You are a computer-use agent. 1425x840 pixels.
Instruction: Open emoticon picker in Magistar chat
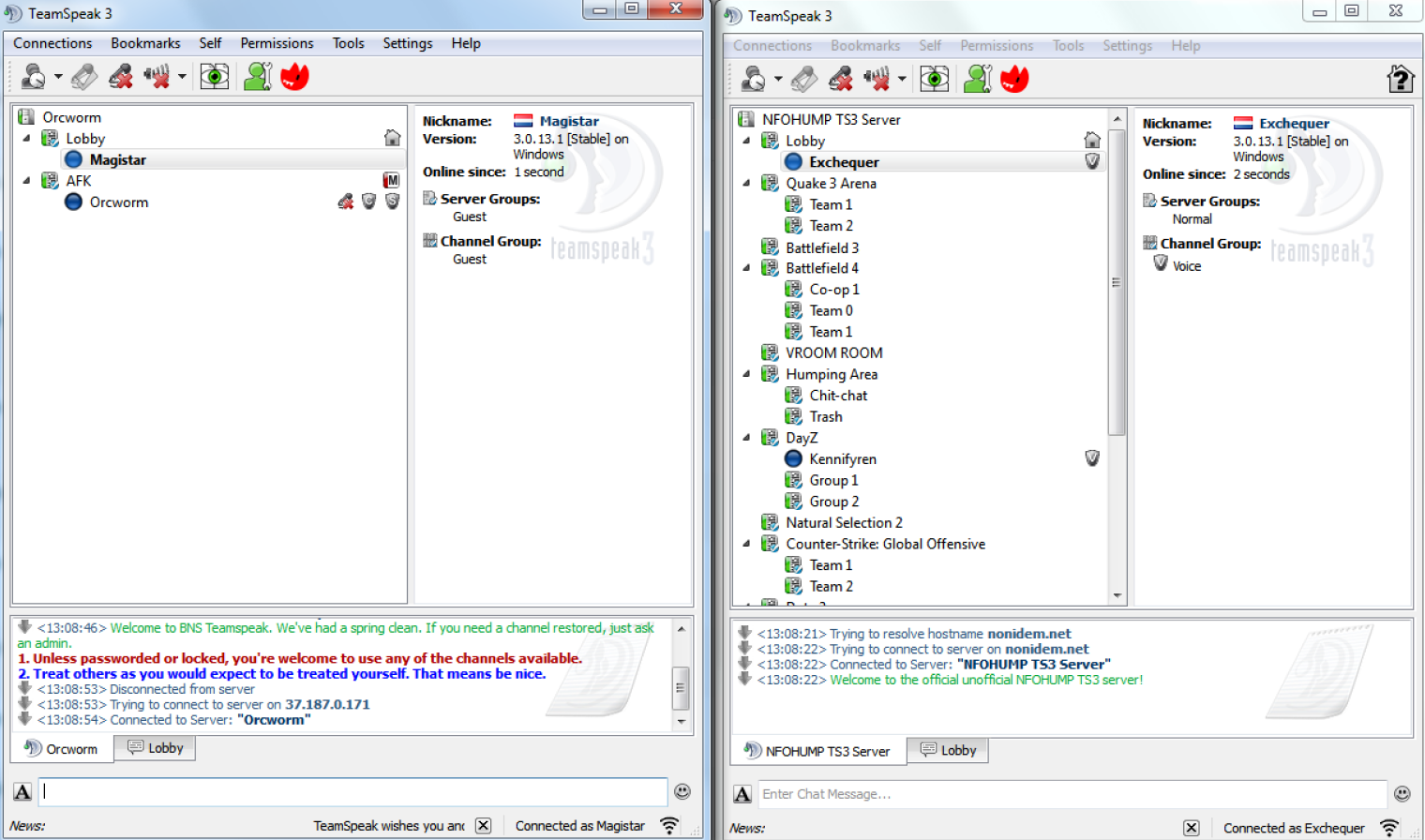click(x=682, y=791)
